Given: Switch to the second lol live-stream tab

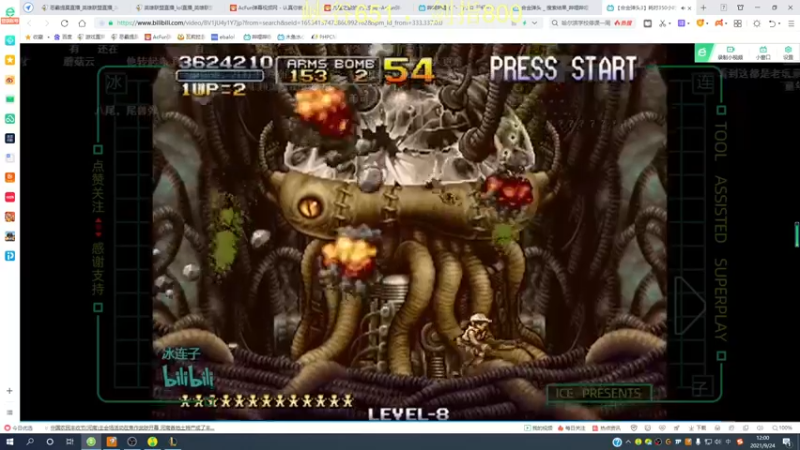Looking at the screenshot, I should point(176,8).
